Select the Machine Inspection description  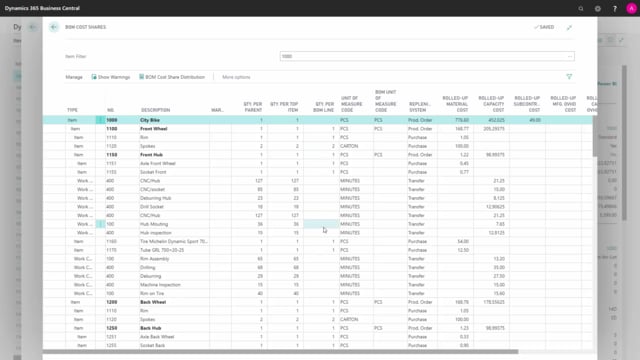160,285
